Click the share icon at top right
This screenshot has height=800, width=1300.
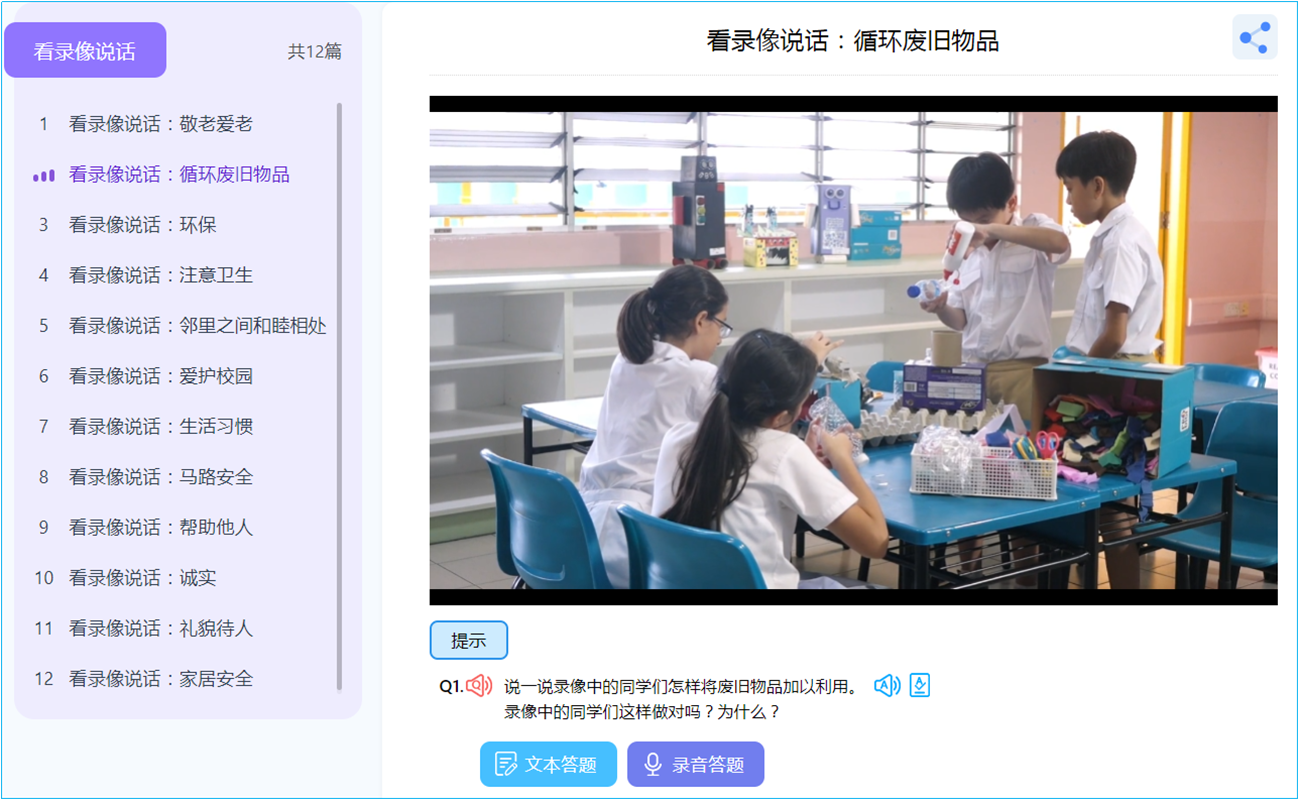coord(1254,38)
